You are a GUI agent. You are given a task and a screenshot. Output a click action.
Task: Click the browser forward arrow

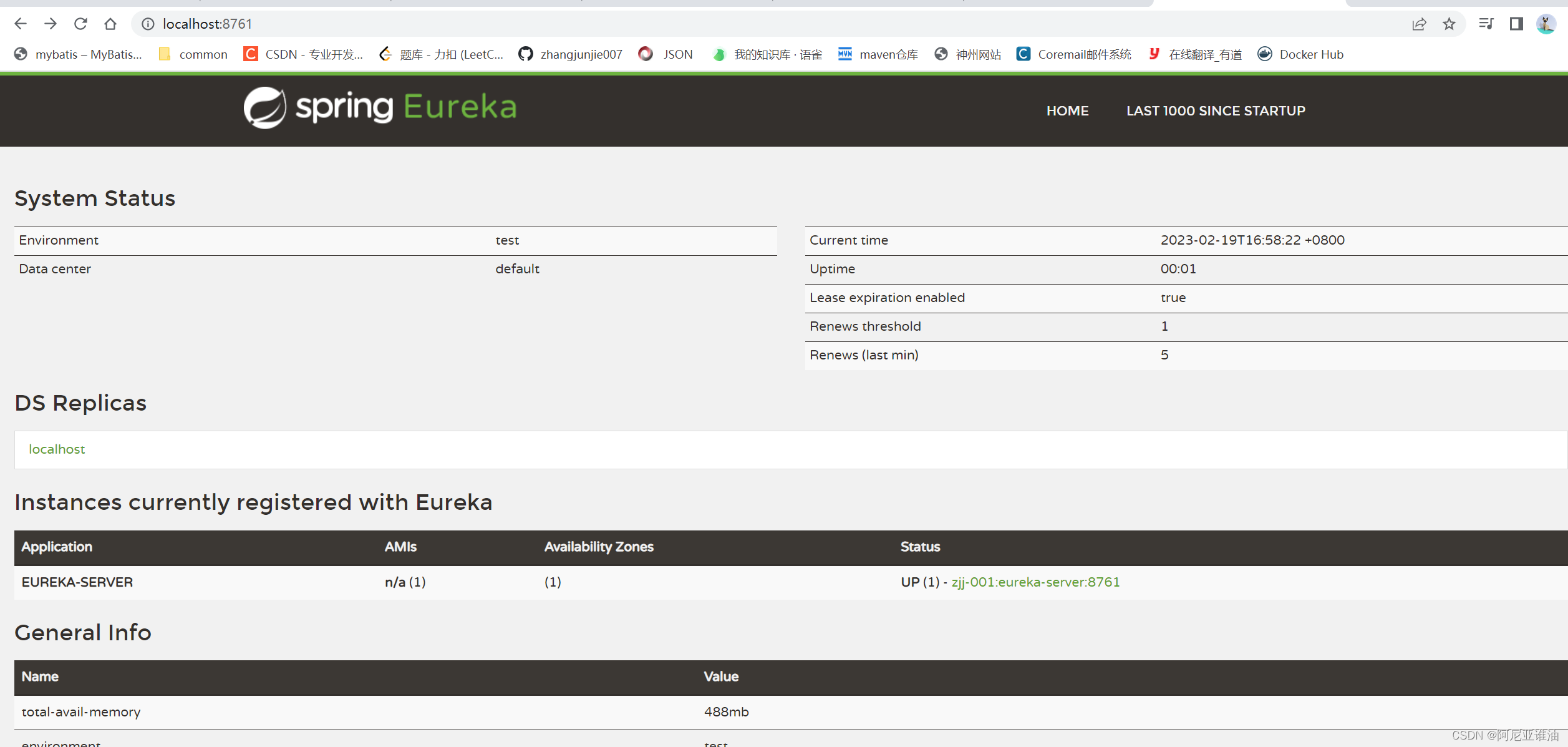point(51,24)
